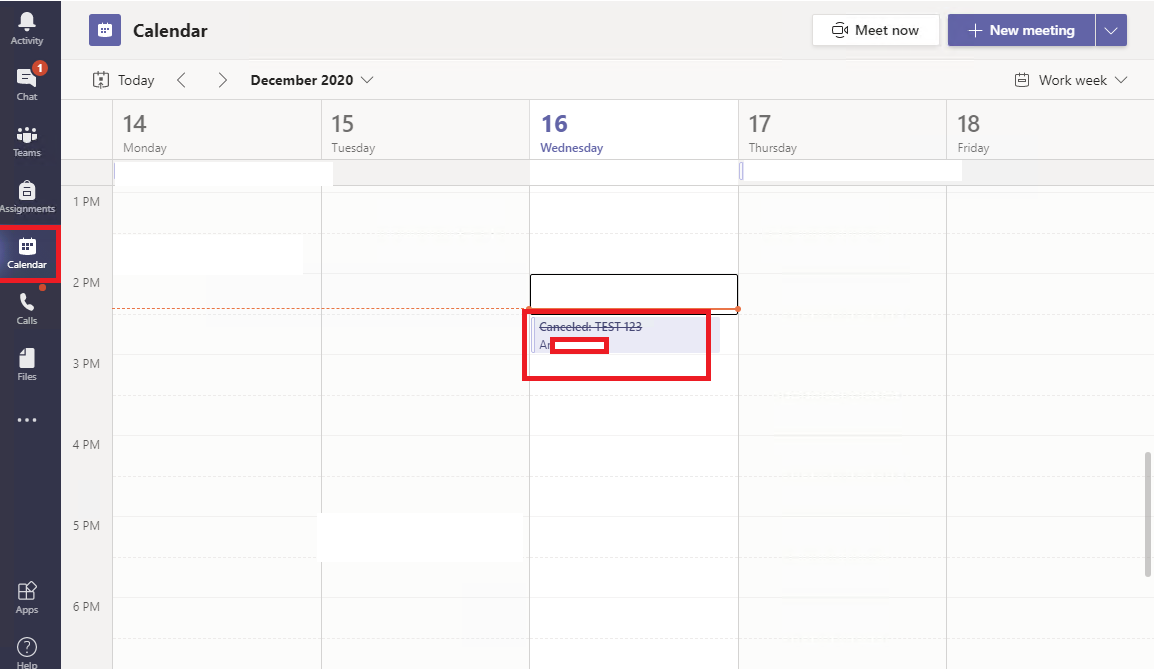Screen dimensions: 1161x669
Task: Start a meeting with Meet now
Action: [875, 30]
